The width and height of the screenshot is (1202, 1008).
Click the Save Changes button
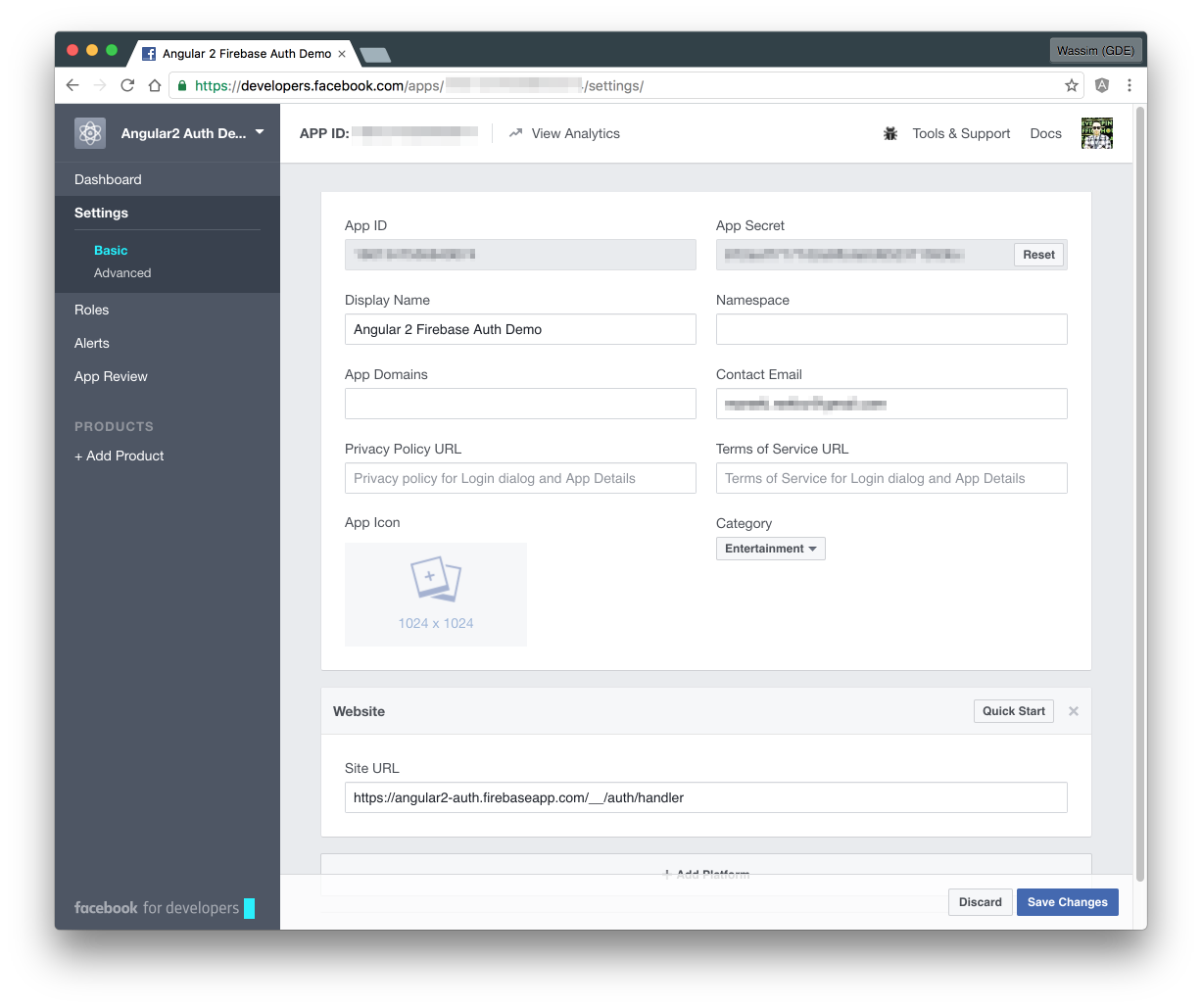click(x=1067, y=901)
